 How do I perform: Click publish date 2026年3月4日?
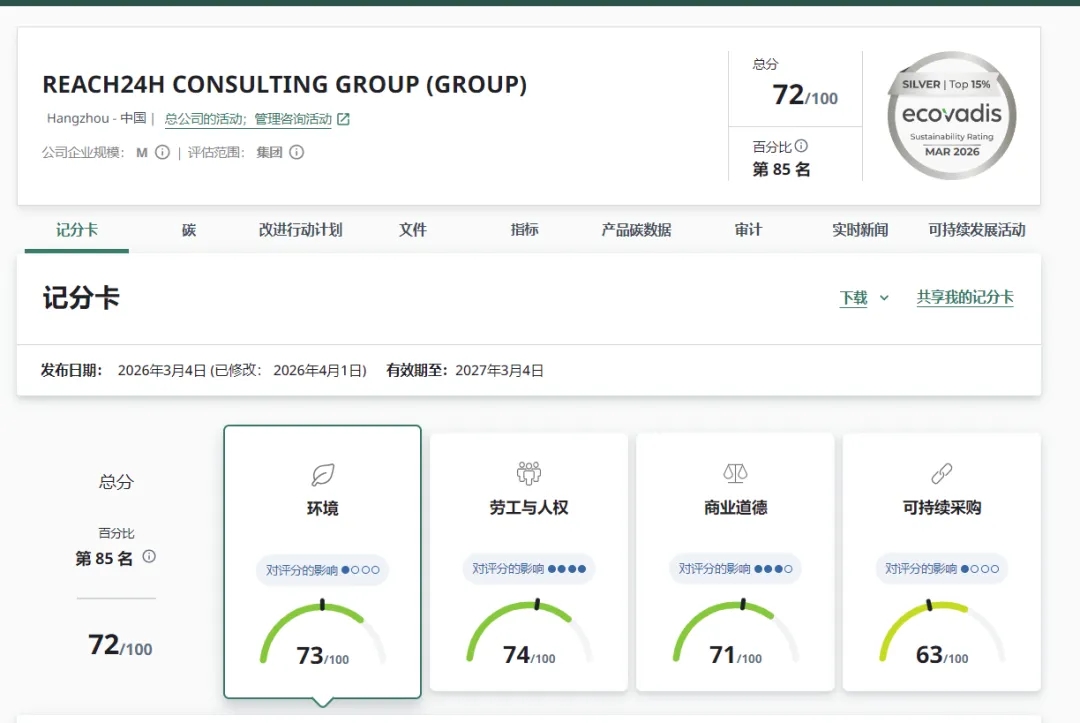[x=162, y=370]
